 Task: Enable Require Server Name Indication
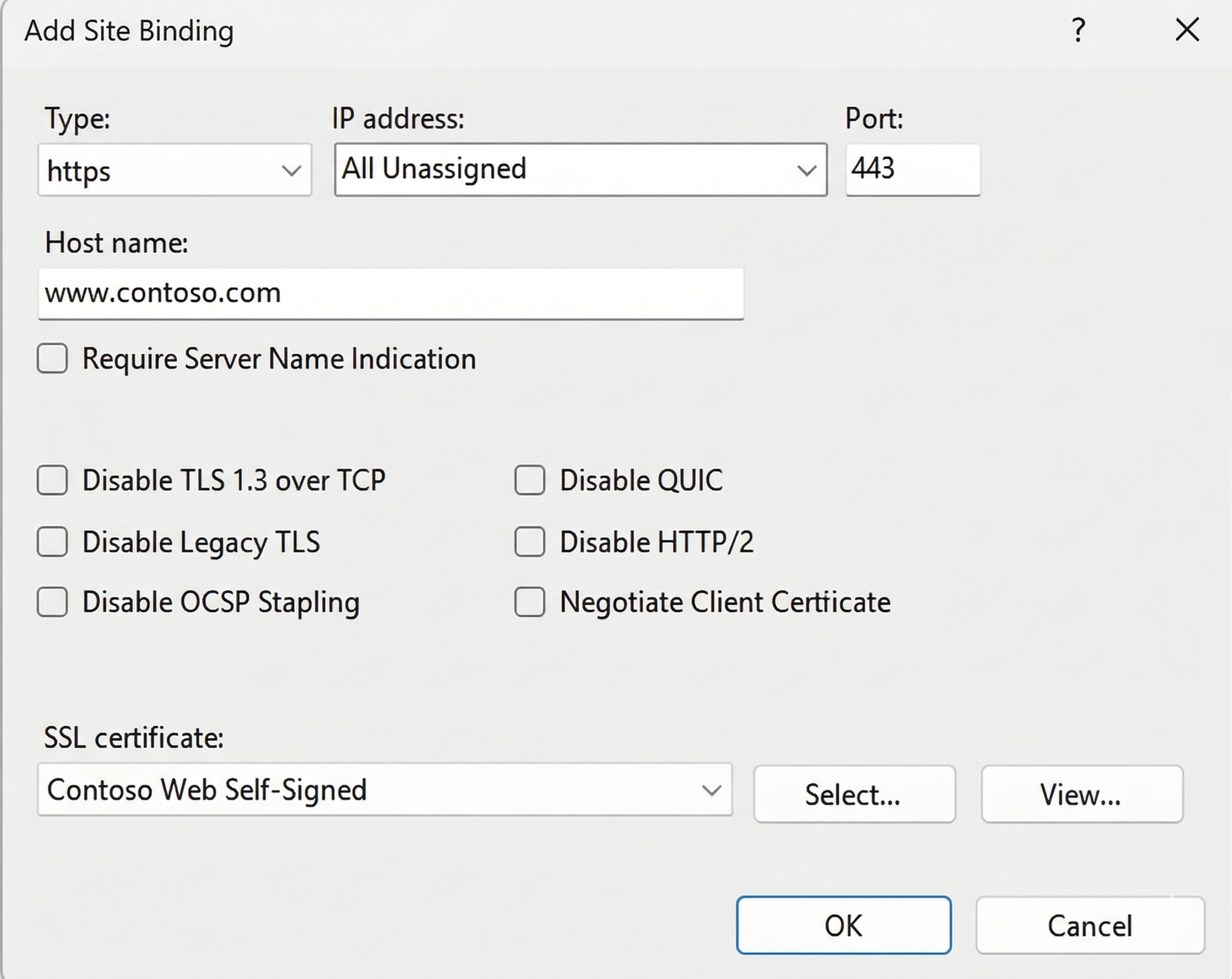(53, 359)
